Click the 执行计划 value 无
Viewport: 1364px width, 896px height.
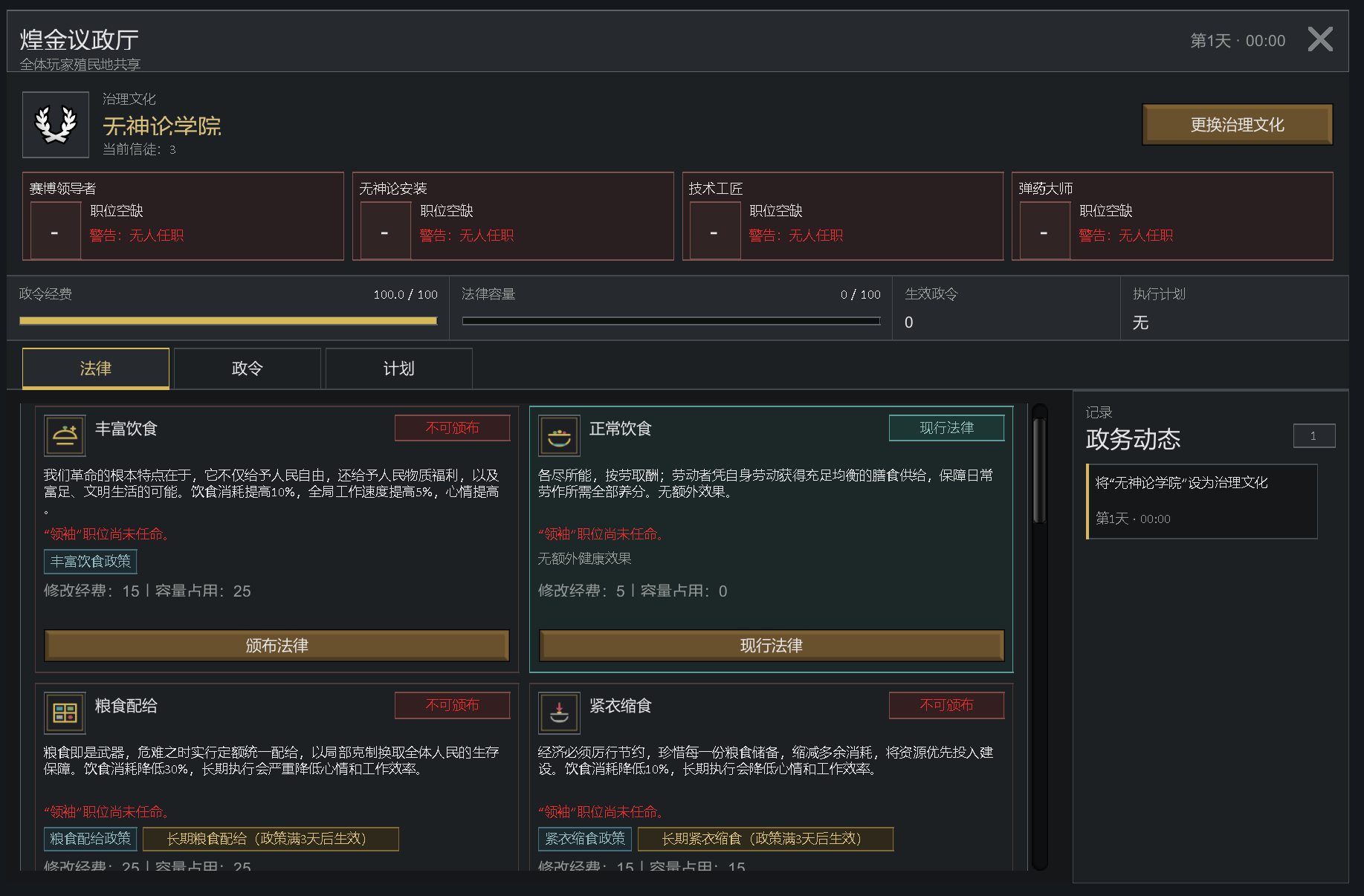click(x=1140, y=322)
